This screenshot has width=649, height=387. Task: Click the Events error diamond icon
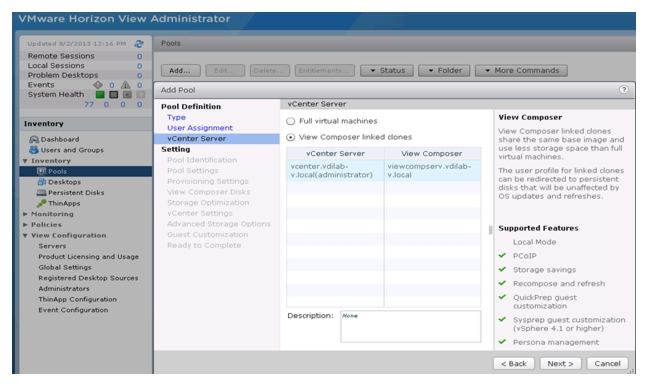coord(98,85)
